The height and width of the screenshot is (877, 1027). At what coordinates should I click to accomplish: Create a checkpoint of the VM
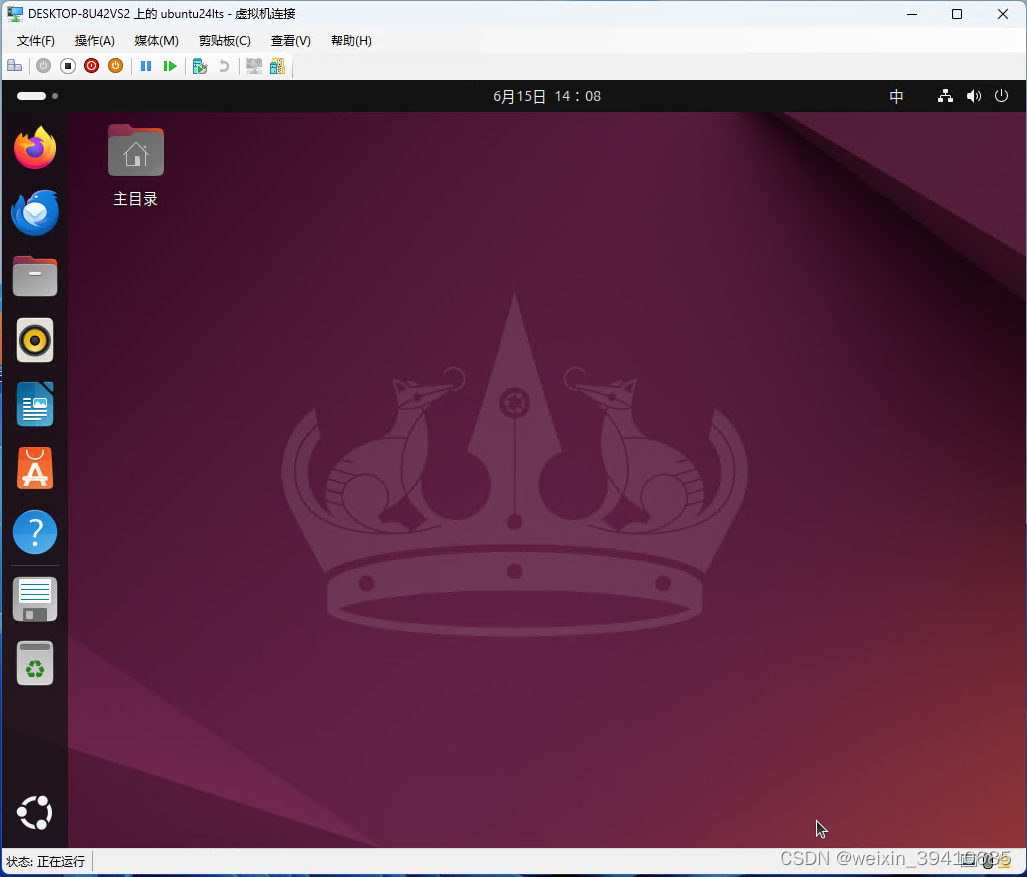coord(199,65)
